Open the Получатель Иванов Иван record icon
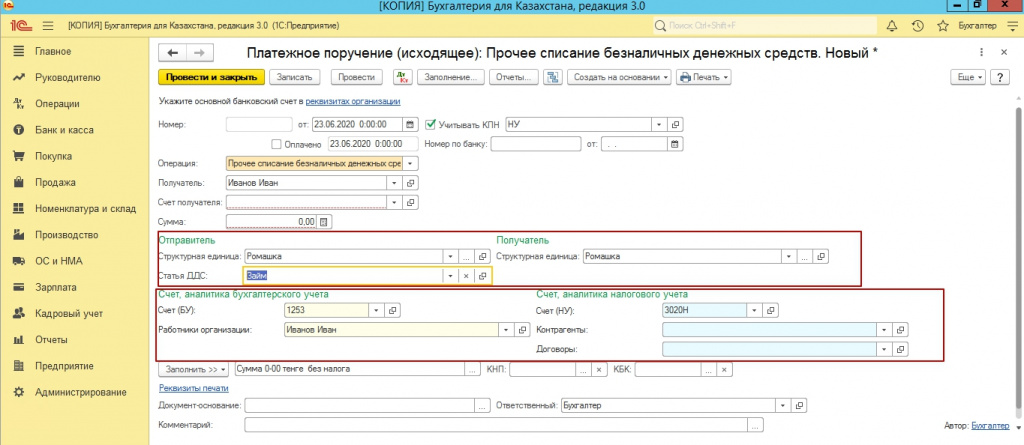This screenshot has height=445, width=1024. pyautogui.click(x=411, y=183)
